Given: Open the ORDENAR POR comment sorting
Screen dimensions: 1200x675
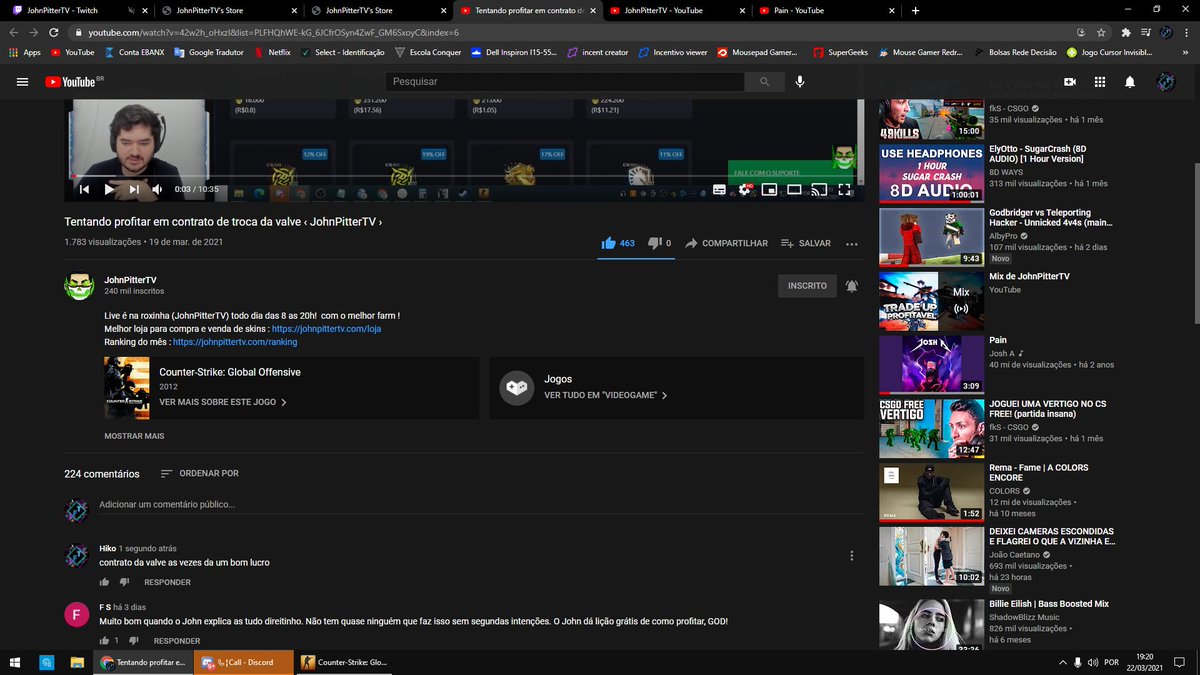Looking at the screenshot, I should point(200,473).
